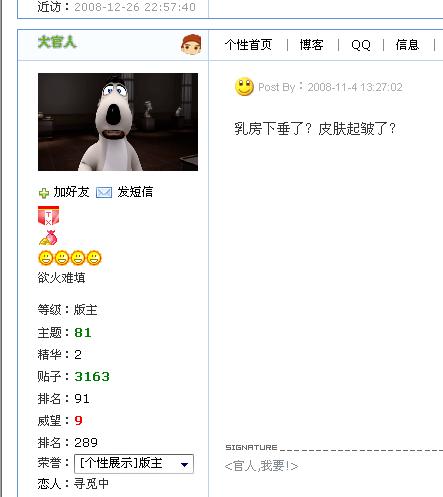The image size is (443, 497).
Task: Click the first smiley rank icon
Action: (x=46, y=258)
